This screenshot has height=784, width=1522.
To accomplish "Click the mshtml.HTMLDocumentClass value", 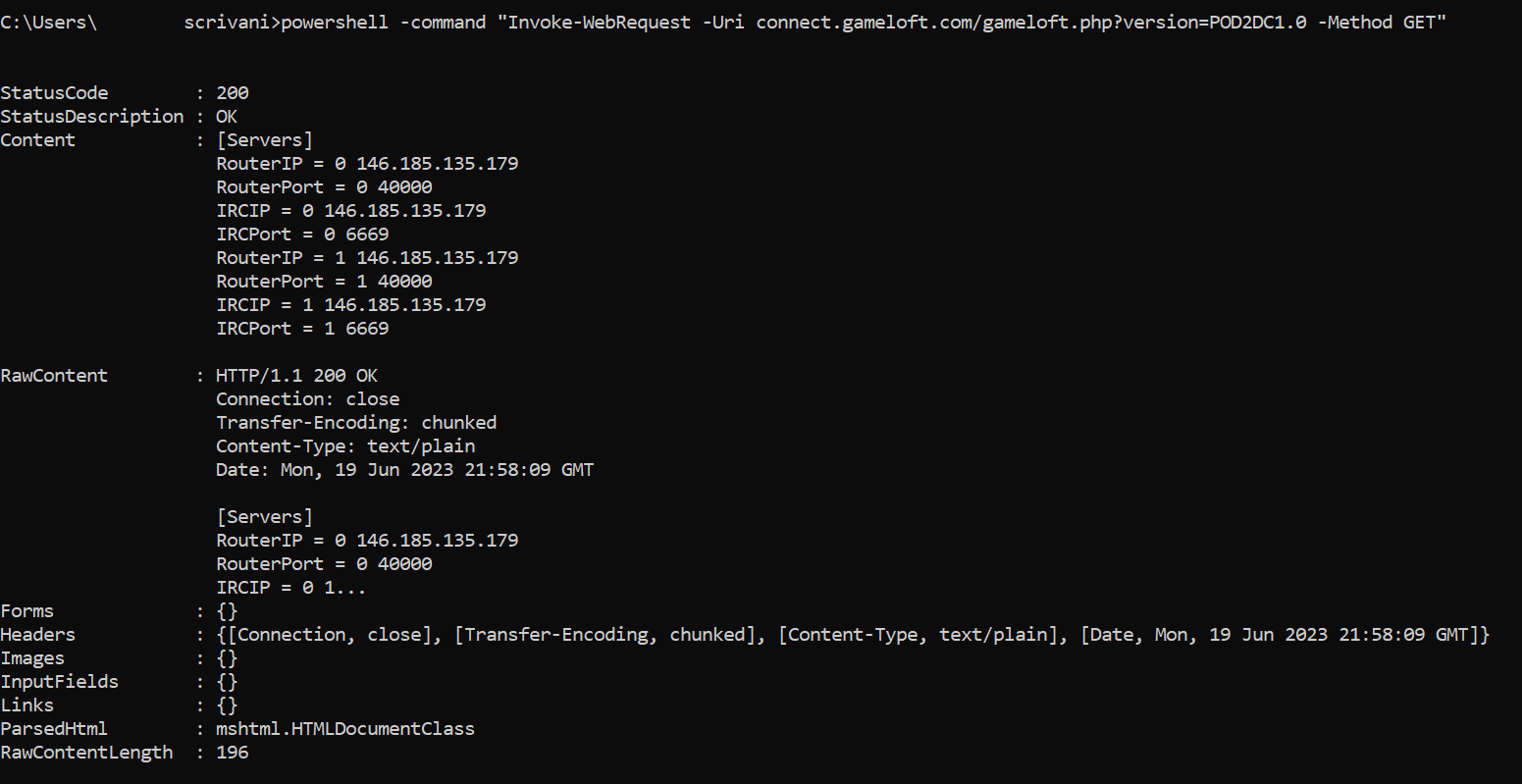I will click(x=345, y=729).
